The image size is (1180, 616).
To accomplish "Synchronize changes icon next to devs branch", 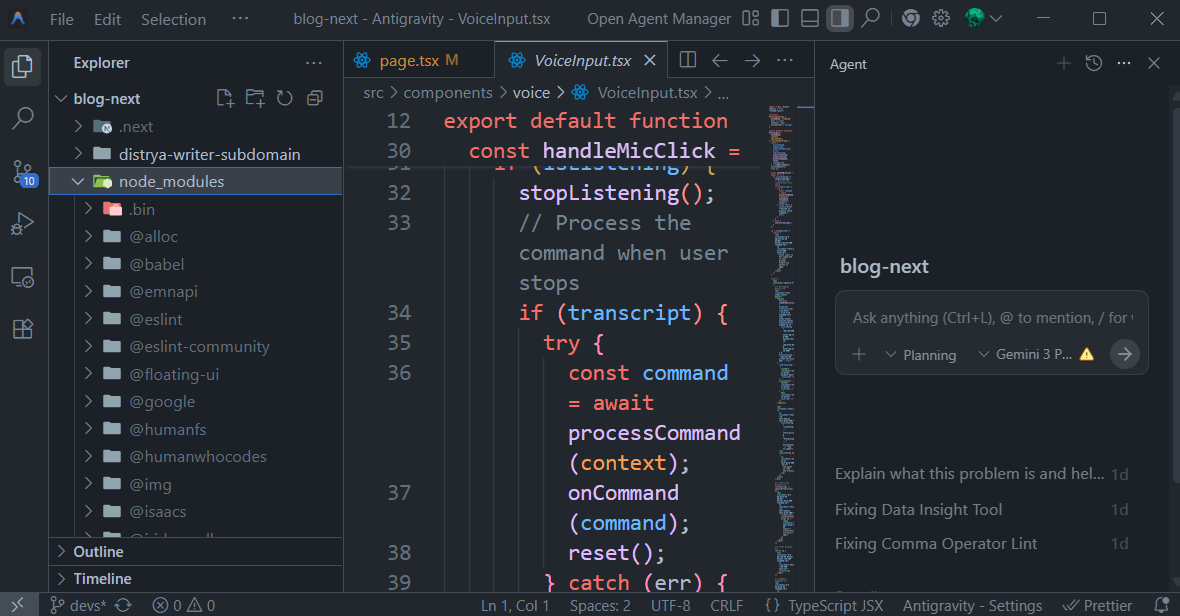I will coord(123,605).
